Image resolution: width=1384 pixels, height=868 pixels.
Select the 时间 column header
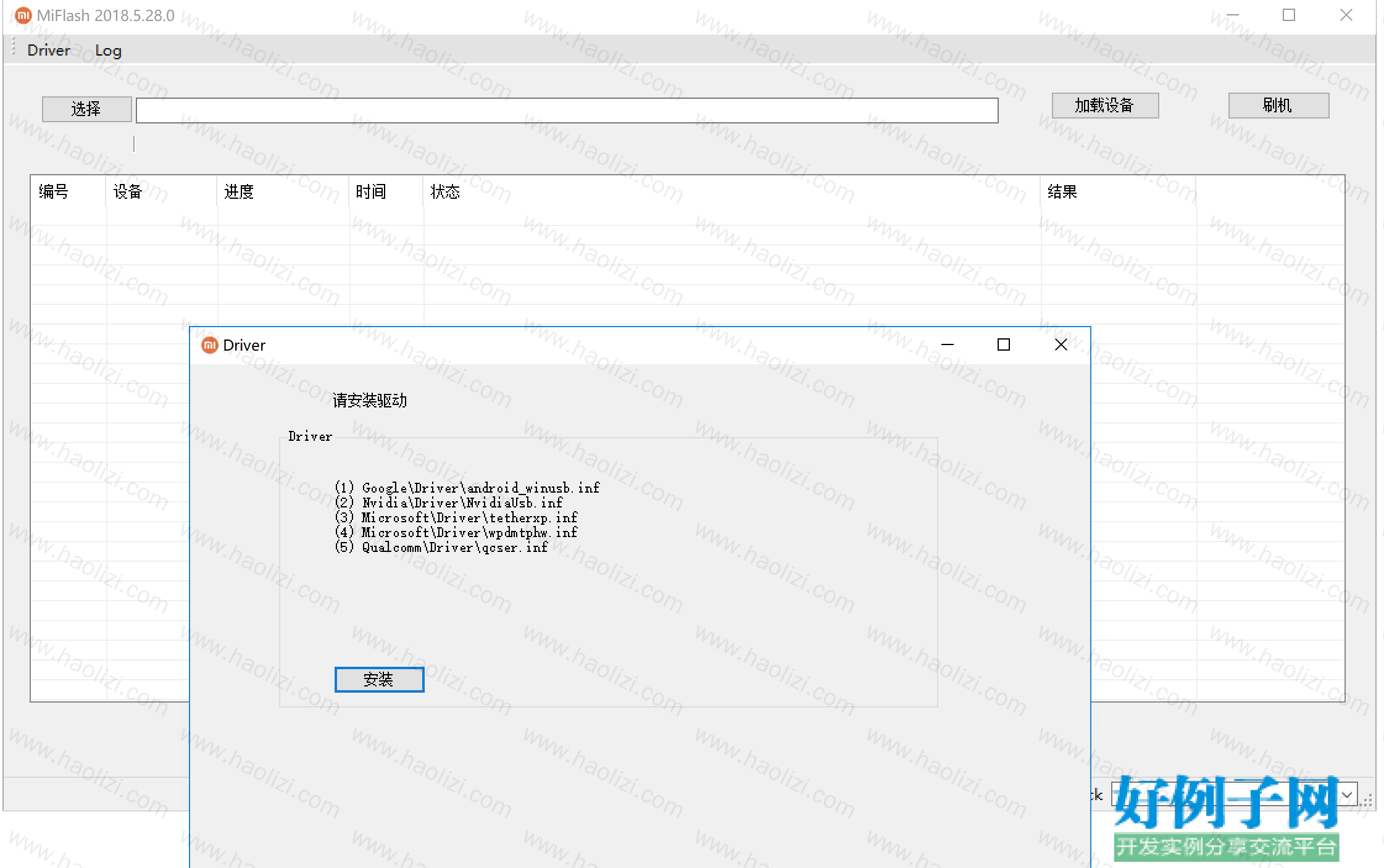click(386, 191)
